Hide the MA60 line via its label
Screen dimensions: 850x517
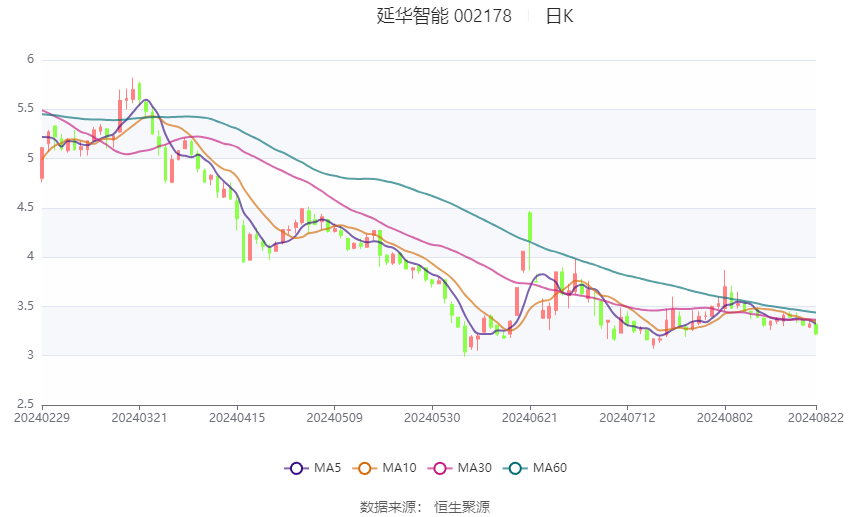coord(550,468)
